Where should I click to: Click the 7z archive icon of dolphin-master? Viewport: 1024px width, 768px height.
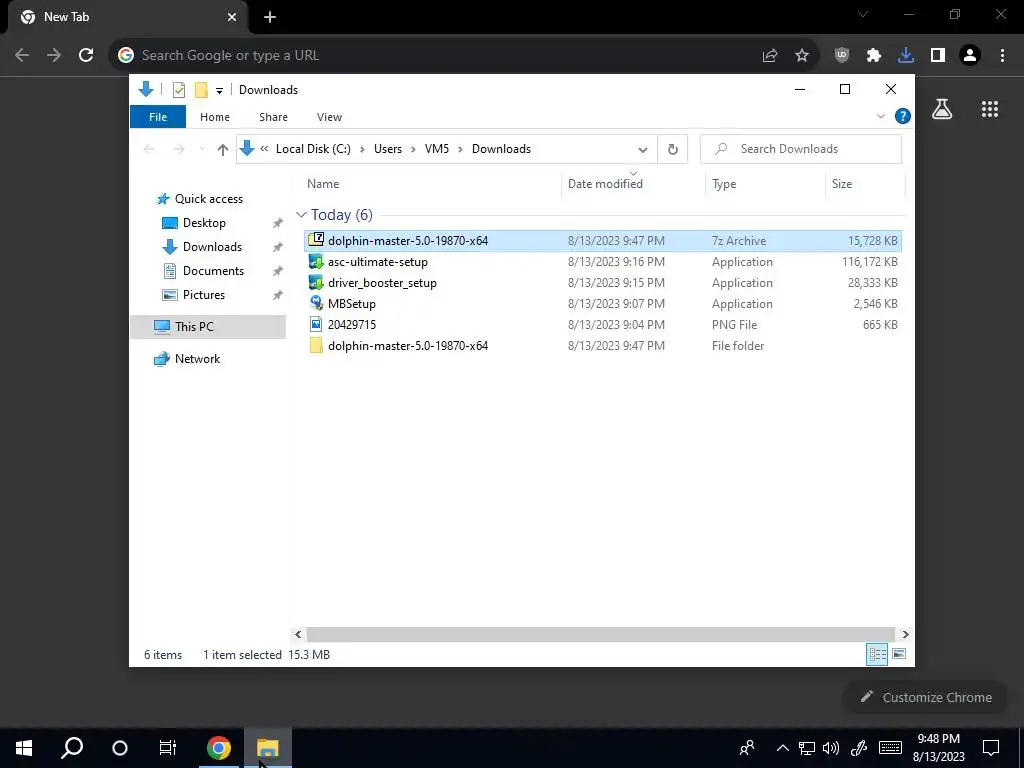tap(316, 240)
